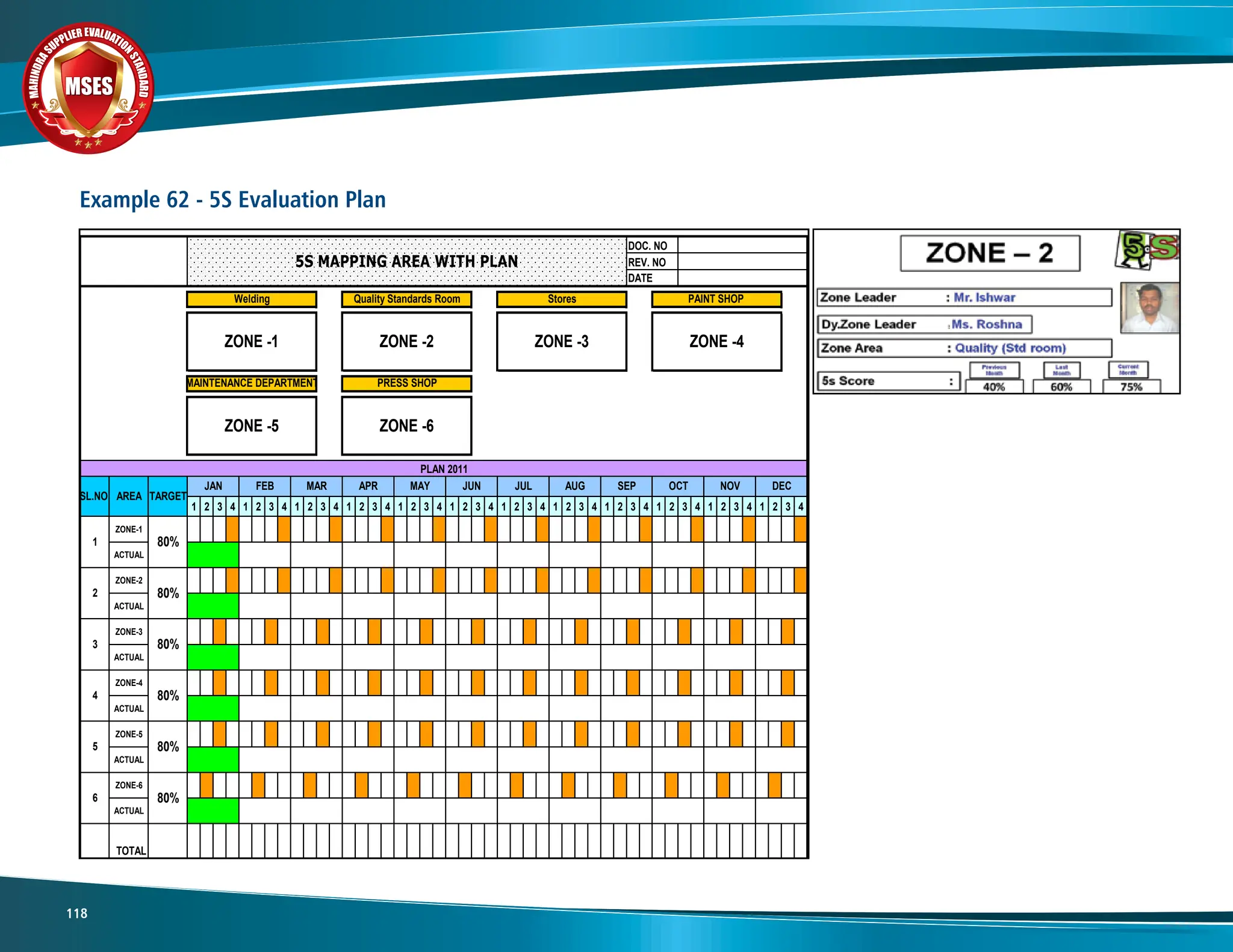Click the Stores label

(562, 299)
